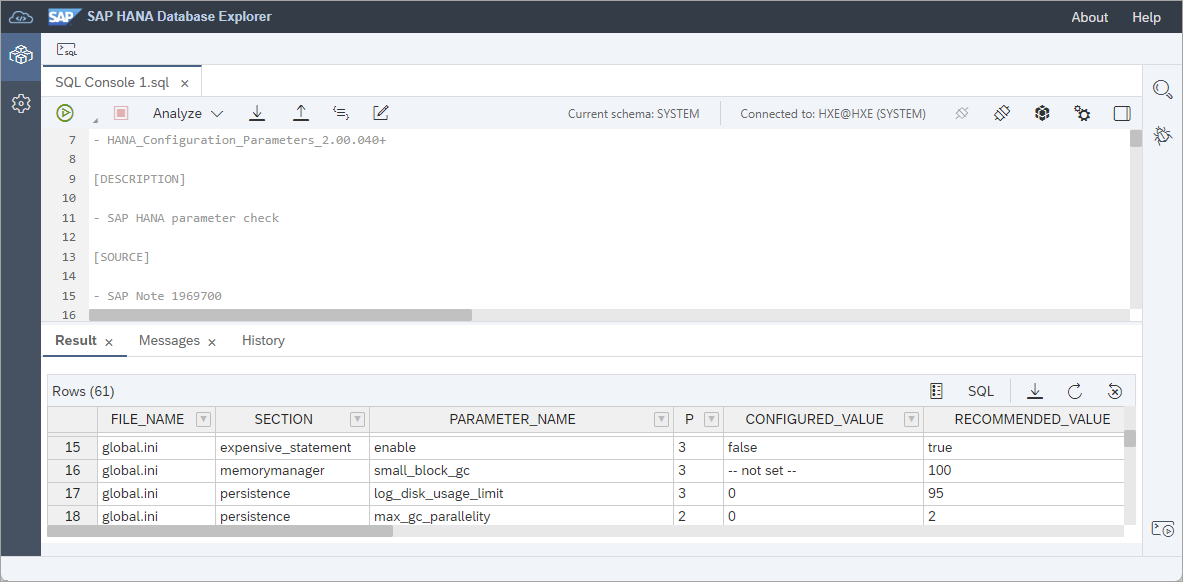Click the SQL button above results
Image resolution: width=1183 pixels, height=582 pixels.
(x=981, y=391)
